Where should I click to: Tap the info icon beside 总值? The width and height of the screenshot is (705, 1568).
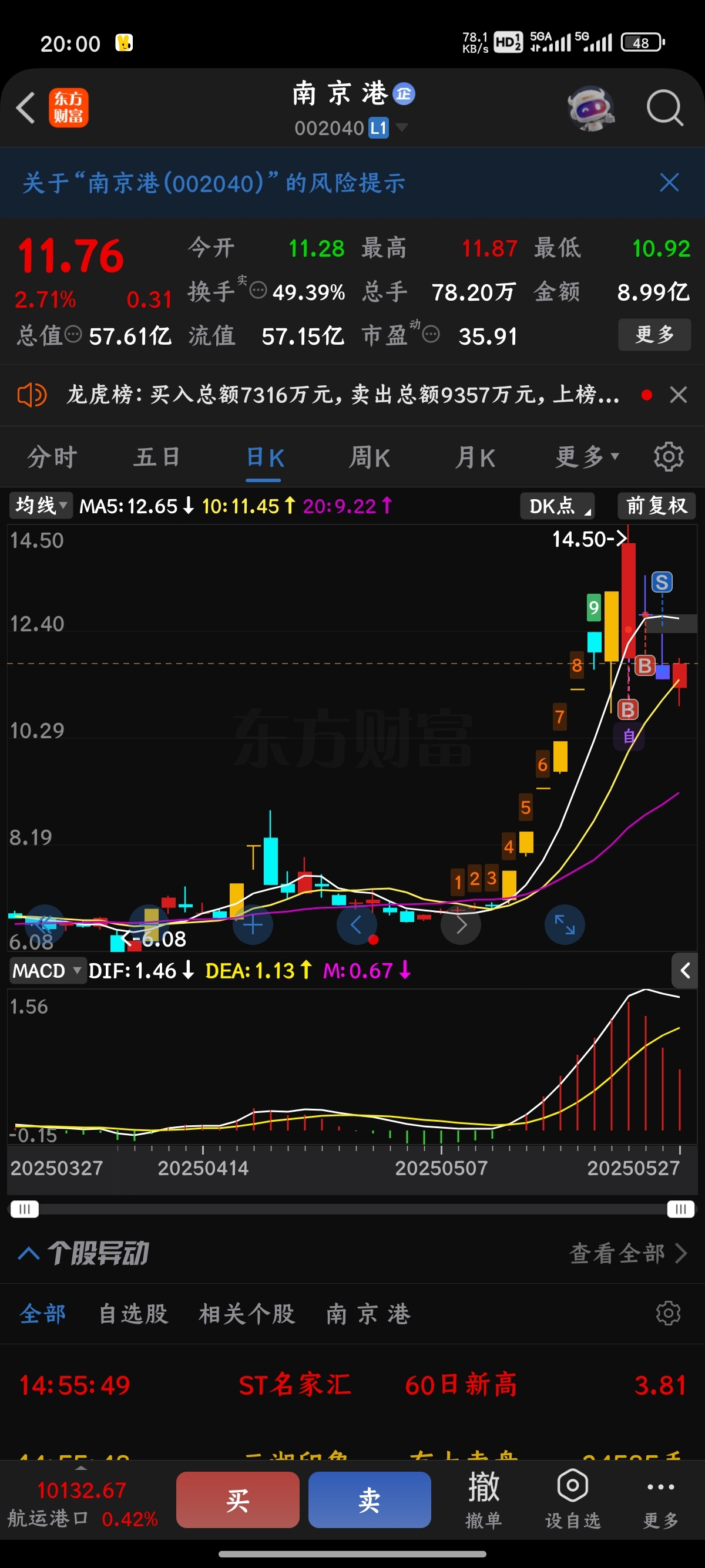(x=73, y=334)
